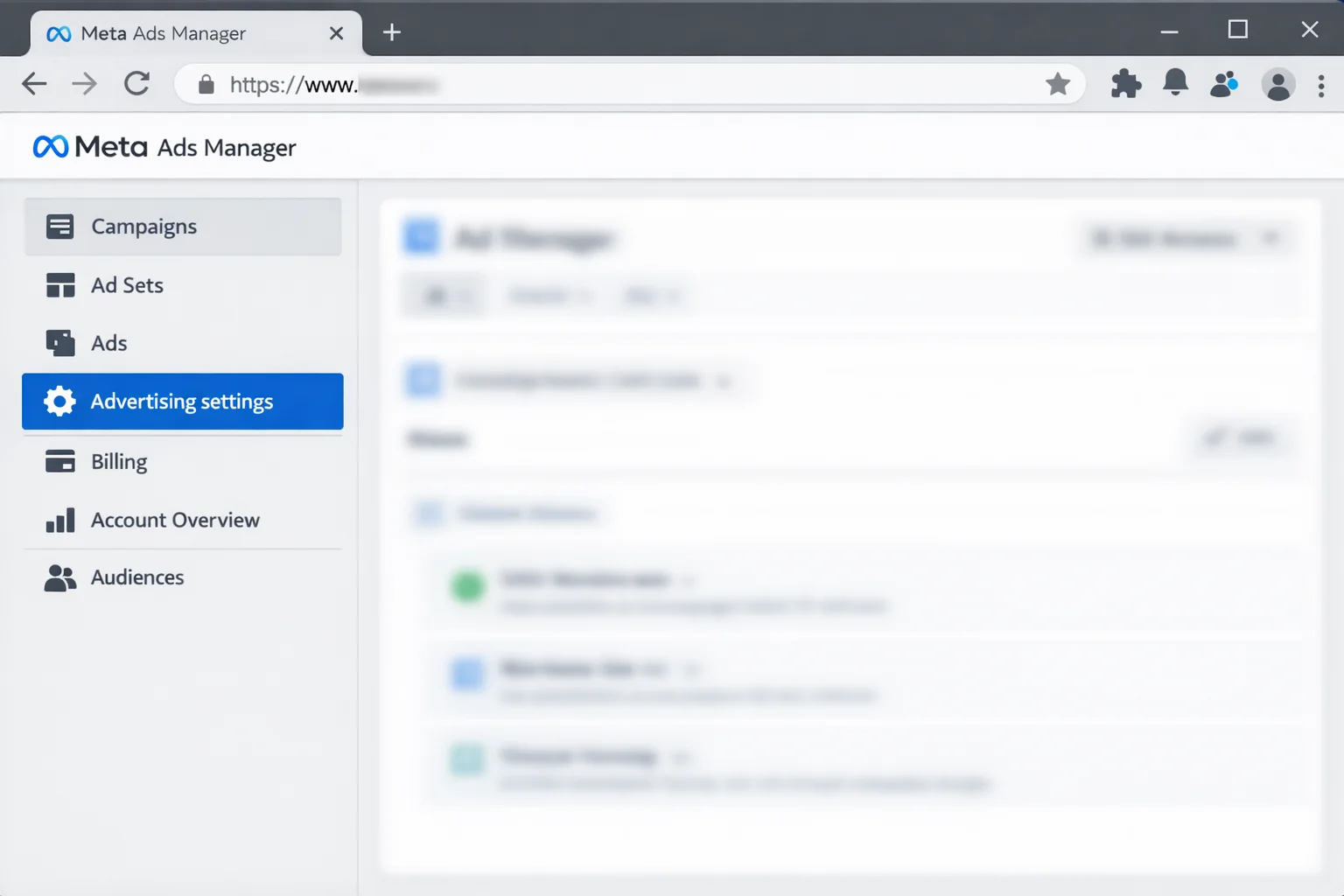1344x896 pixels.
Task: Click the Meta logo in the header
Action: click(x=49, y=146)
